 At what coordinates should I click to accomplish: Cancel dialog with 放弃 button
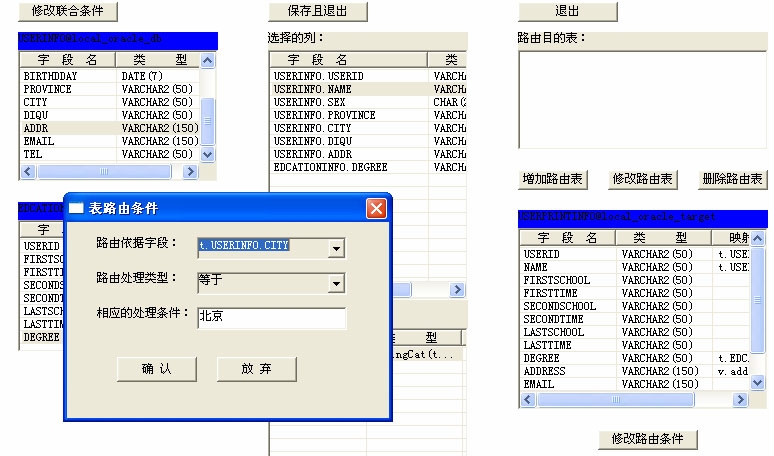256,369
